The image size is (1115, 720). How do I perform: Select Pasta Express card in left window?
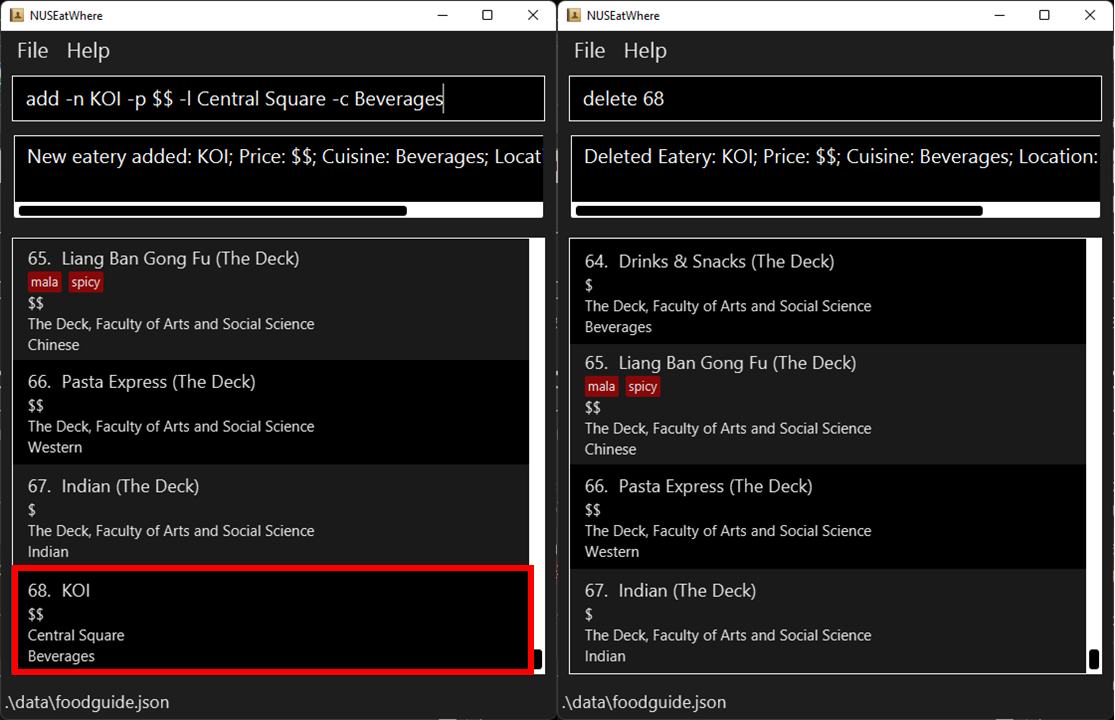[271, 413]
